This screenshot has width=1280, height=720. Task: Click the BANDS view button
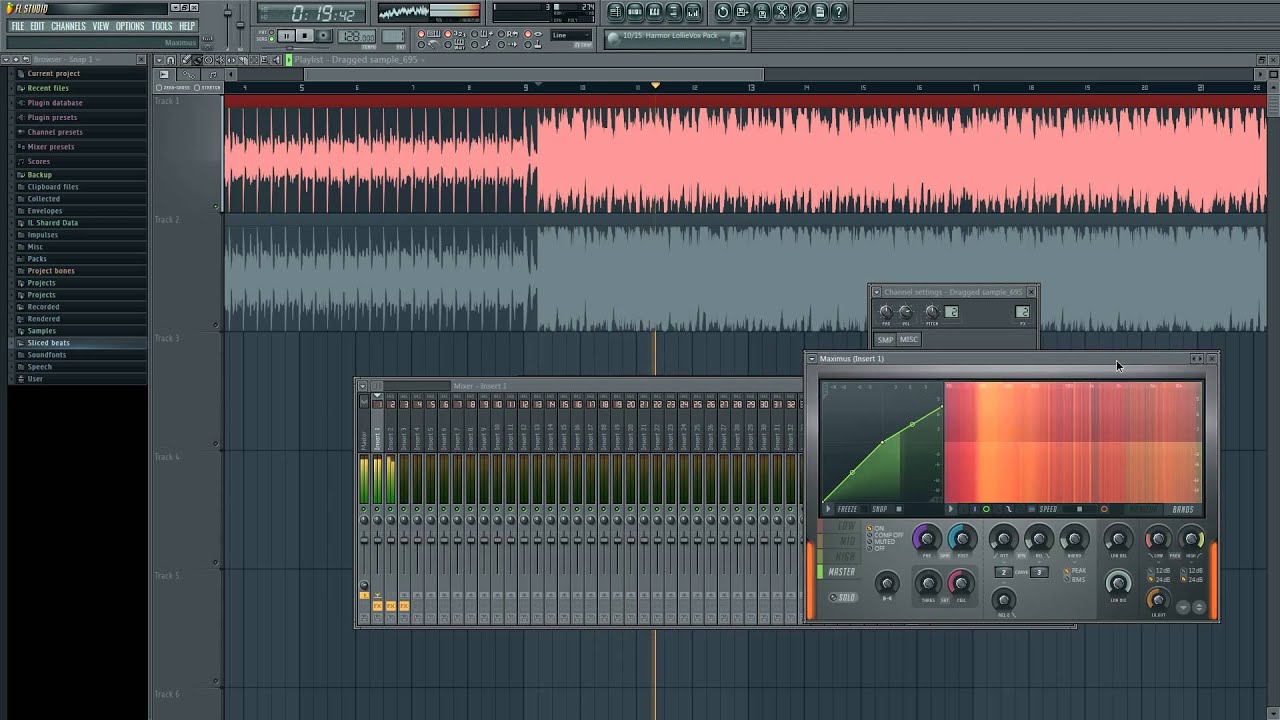click(1183, 509)
